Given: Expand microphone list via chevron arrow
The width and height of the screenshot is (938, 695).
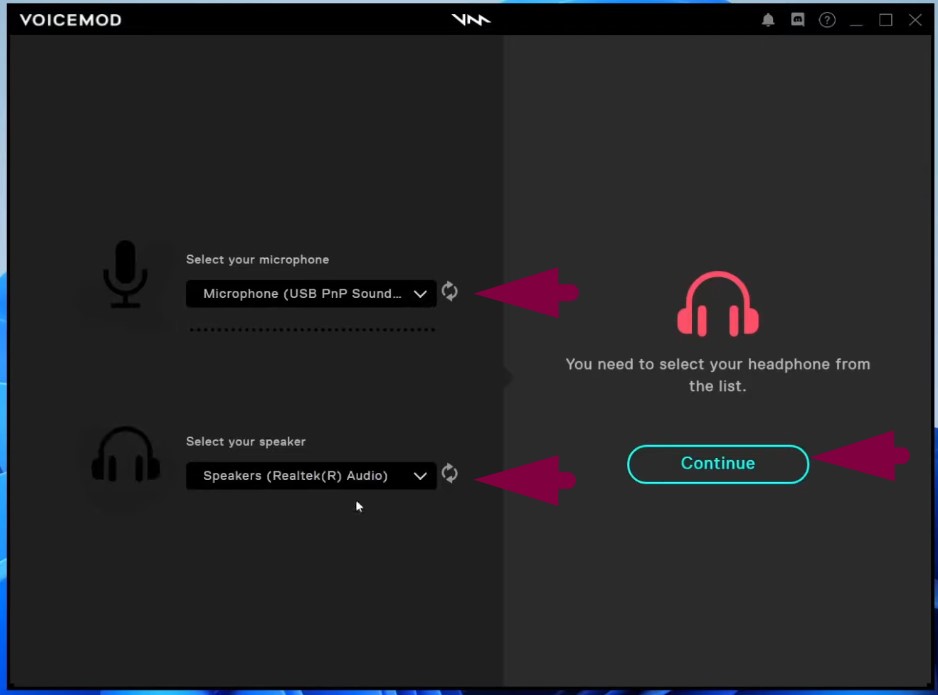Looking at the screenshot, I should click(420, 294).
